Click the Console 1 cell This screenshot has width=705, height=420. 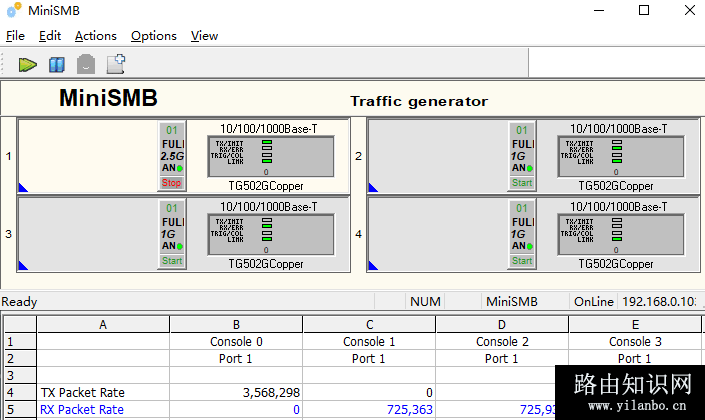tap(369, 342)
